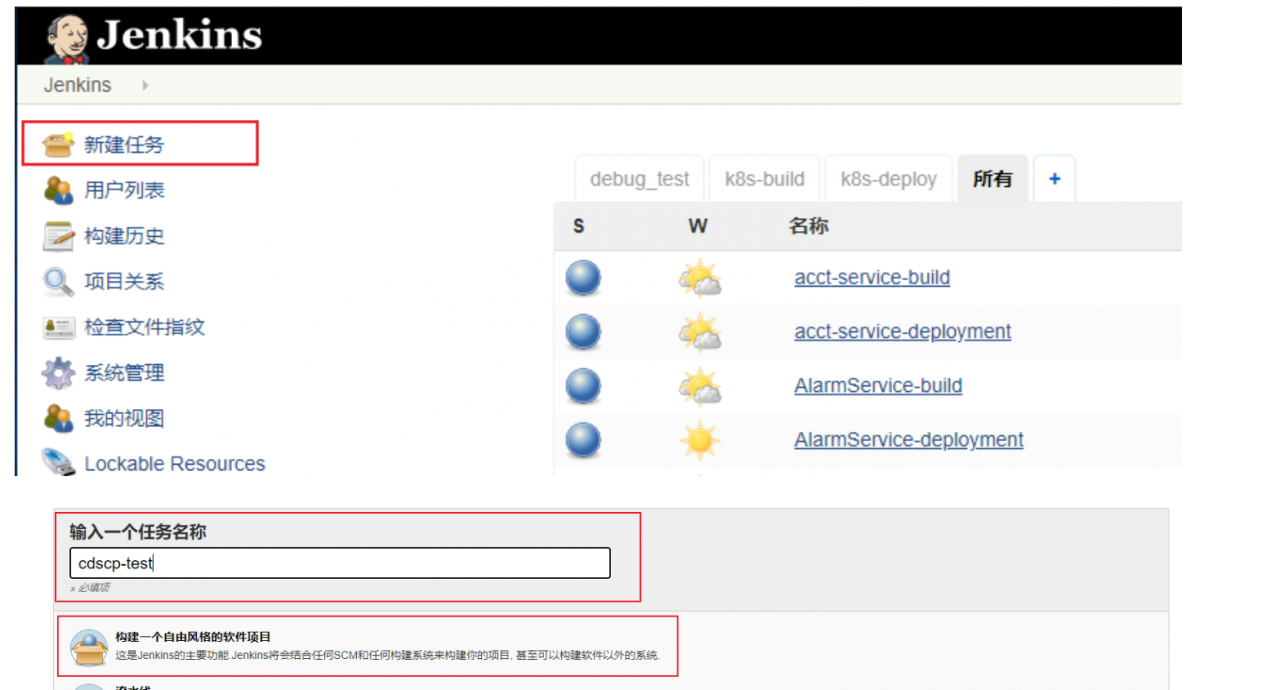Open the 用户列表 link
The height and width of the screenshot is (690, 1280).
click(x=124, y=190)
